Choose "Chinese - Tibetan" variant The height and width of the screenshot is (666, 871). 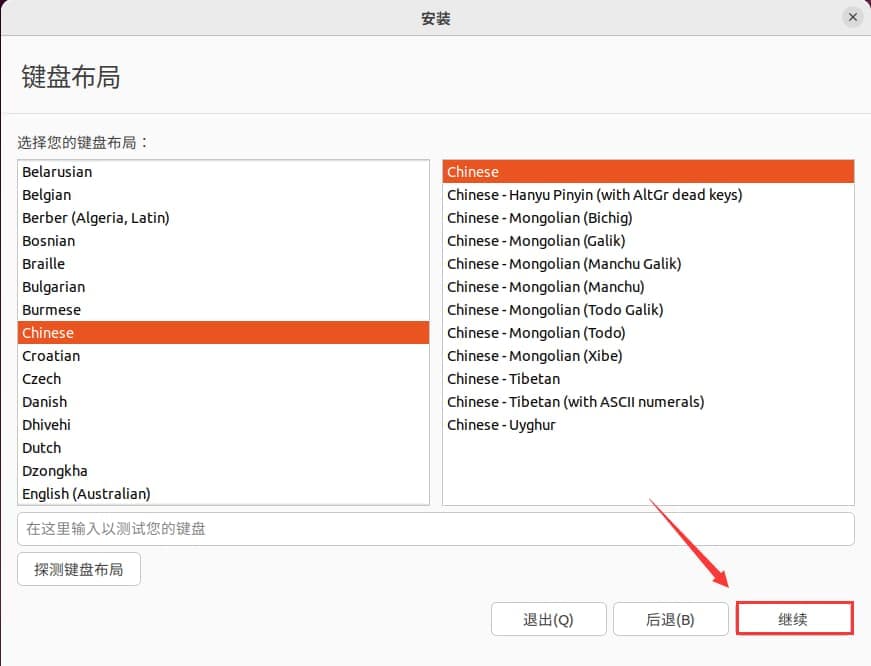pyautogui.click(x=503, y=378)
